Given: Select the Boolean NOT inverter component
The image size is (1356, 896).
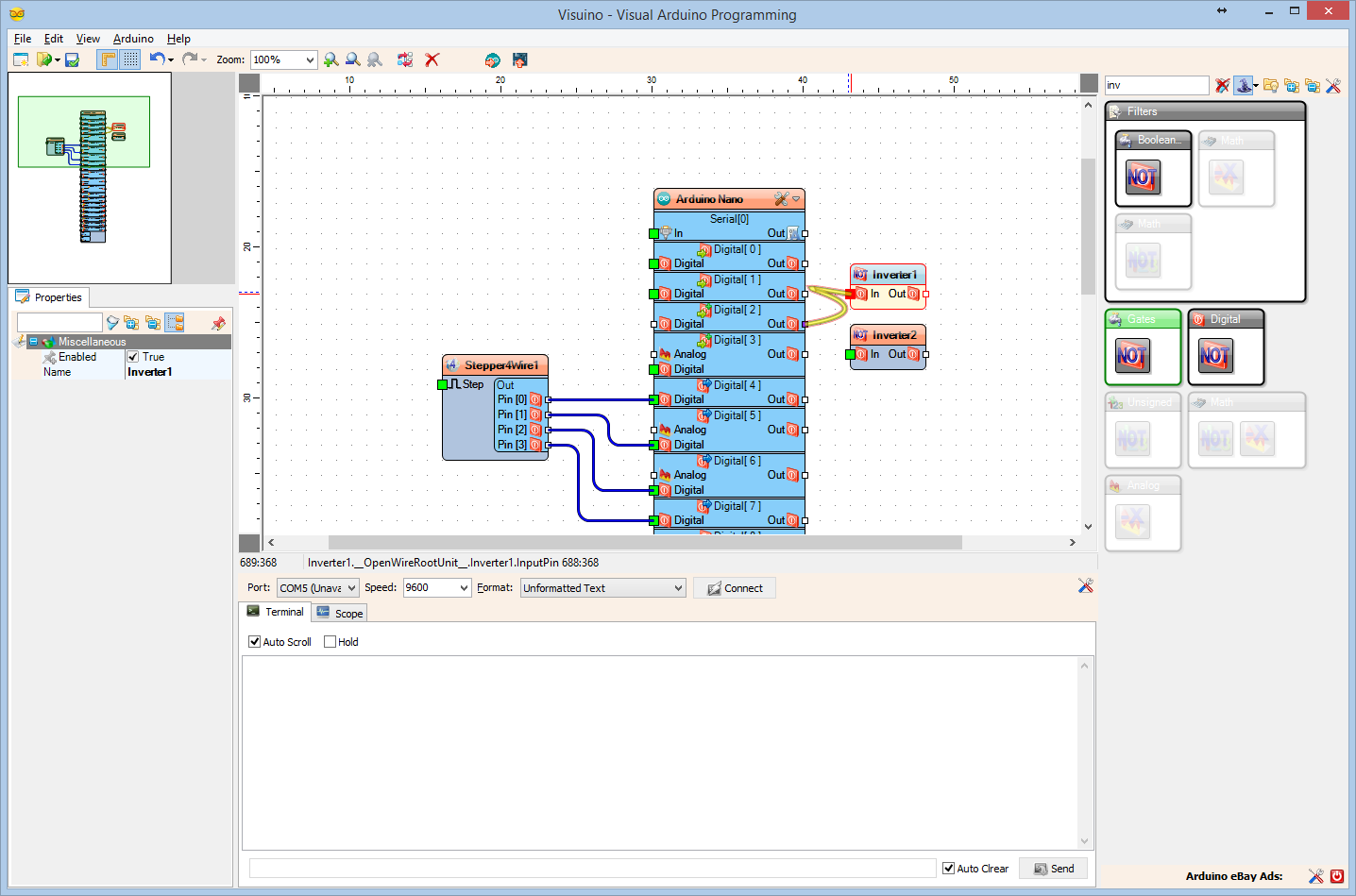Looking at the screenshot, I should 1143,177.
